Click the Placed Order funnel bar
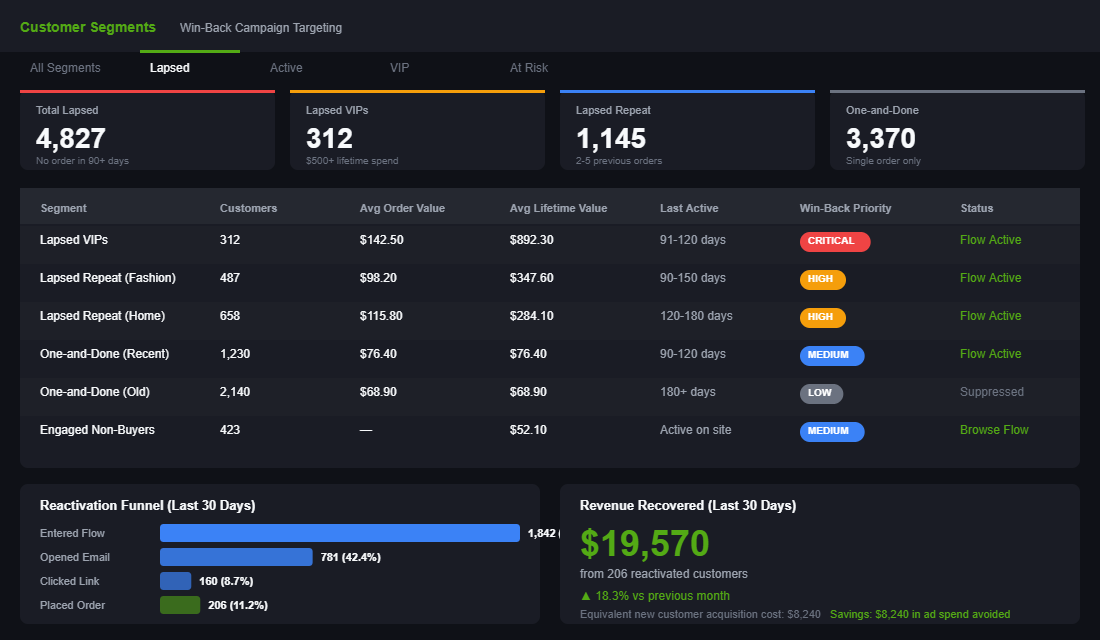The image size is (1100, 640). (x=180, y=605)
